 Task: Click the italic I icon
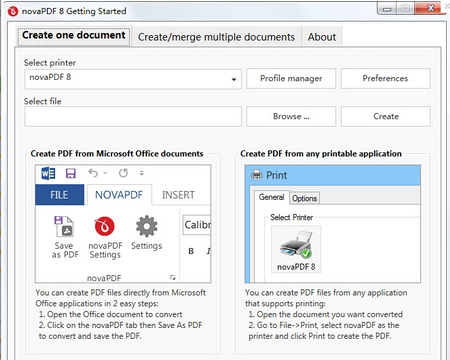point(209,251)
